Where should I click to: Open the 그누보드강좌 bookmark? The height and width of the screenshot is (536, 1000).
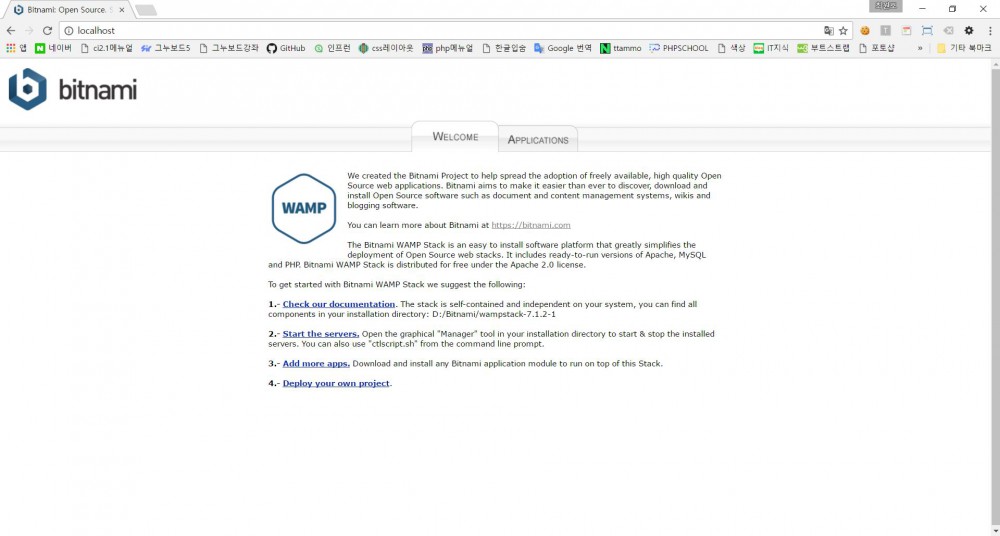(x=229, y=48)
